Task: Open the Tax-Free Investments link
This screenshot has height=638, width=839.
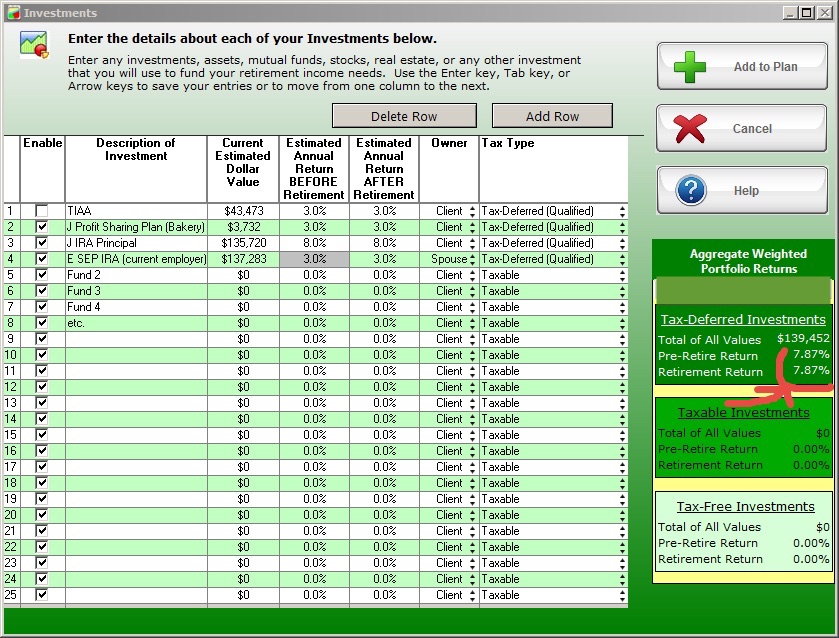Action: pyautogui.click(x=745, y=506)
